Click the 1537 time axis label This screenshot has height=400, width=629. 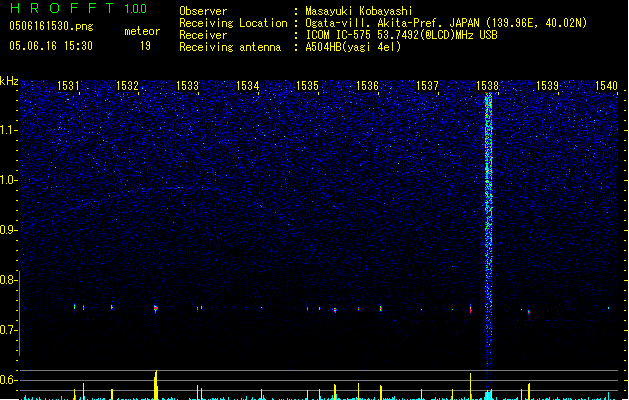pos(428,85)
